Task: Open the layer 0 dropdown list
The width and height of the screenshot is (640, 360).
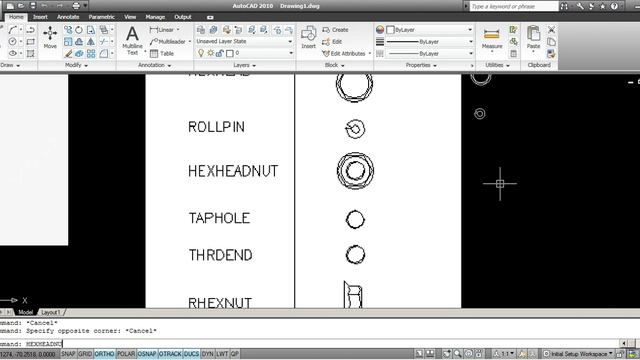Action: click(x=291, y=53)
